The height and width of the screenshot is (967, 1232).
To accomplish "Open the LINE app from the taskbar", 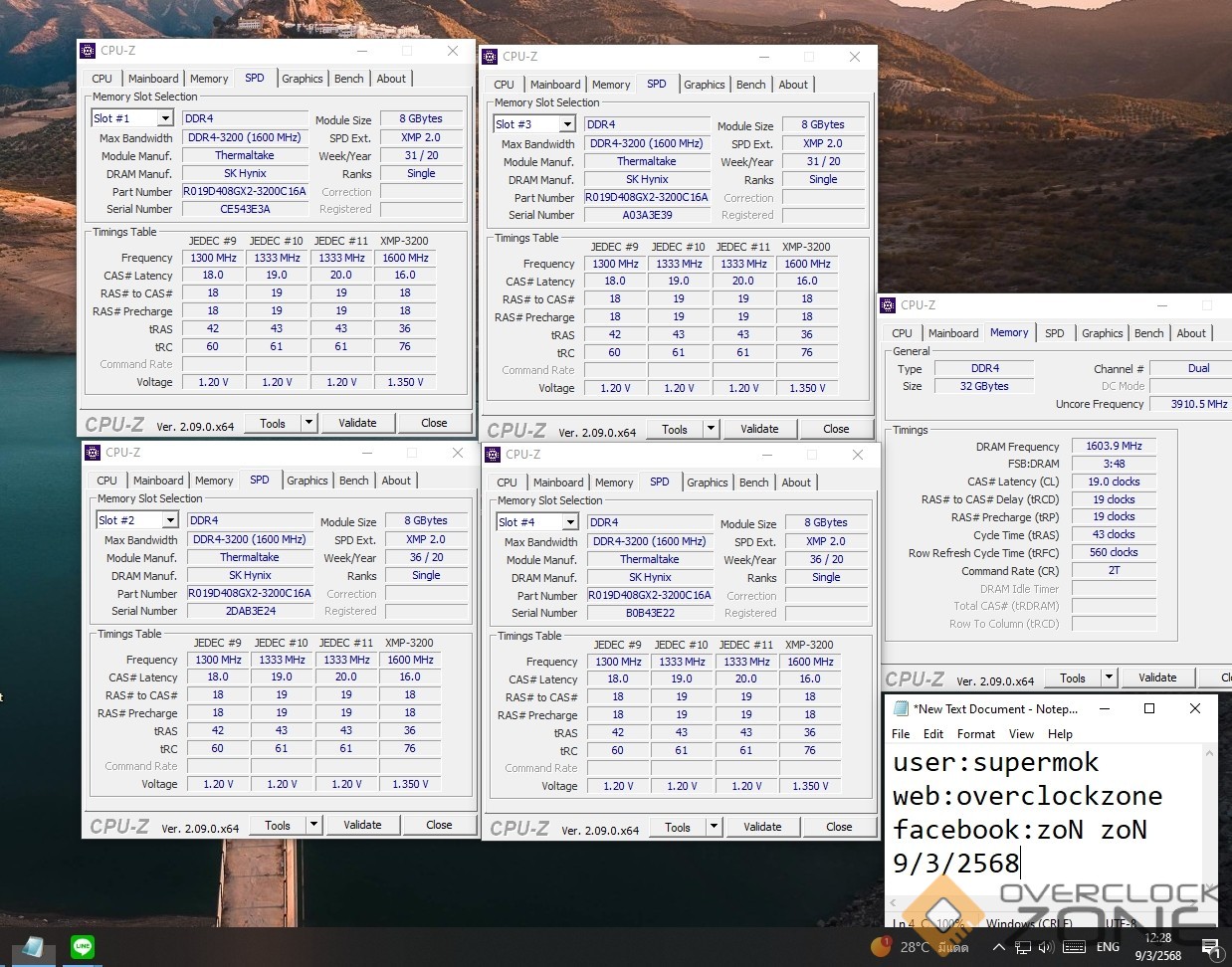I will 83,947.
